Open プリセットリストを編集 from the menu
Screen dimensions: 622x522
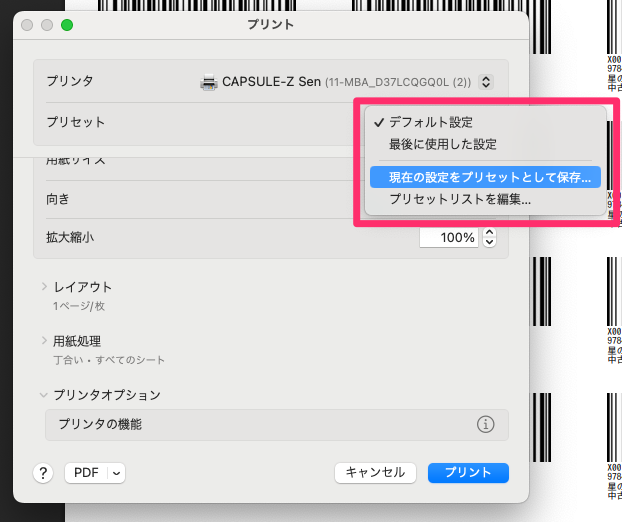pos(459,199)
